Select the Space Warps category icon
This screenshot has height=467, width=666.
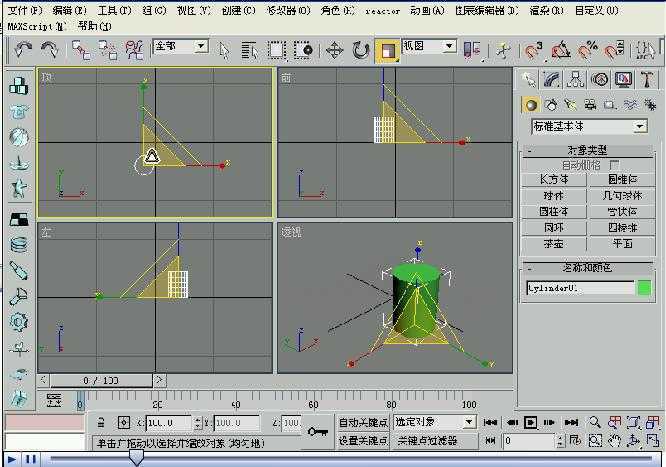click(629, 105)
